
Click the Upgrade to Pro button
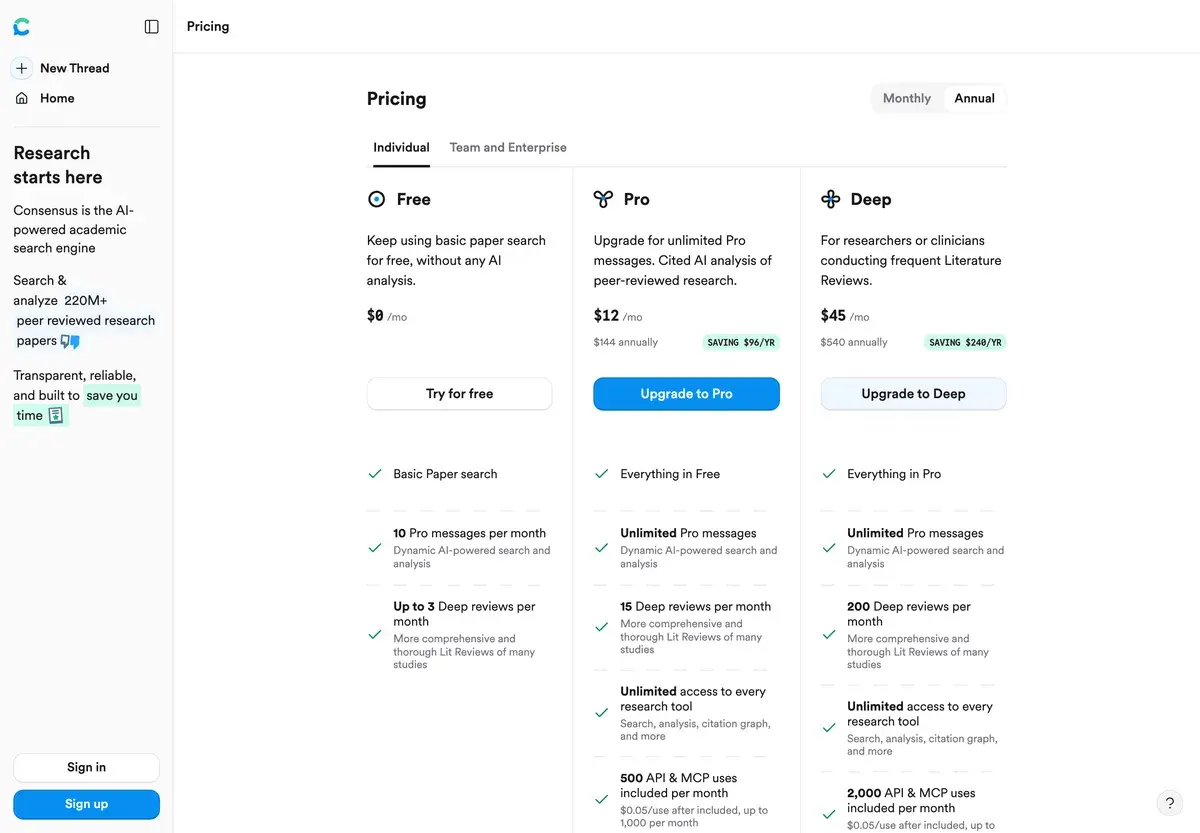[x=687, y=394]
